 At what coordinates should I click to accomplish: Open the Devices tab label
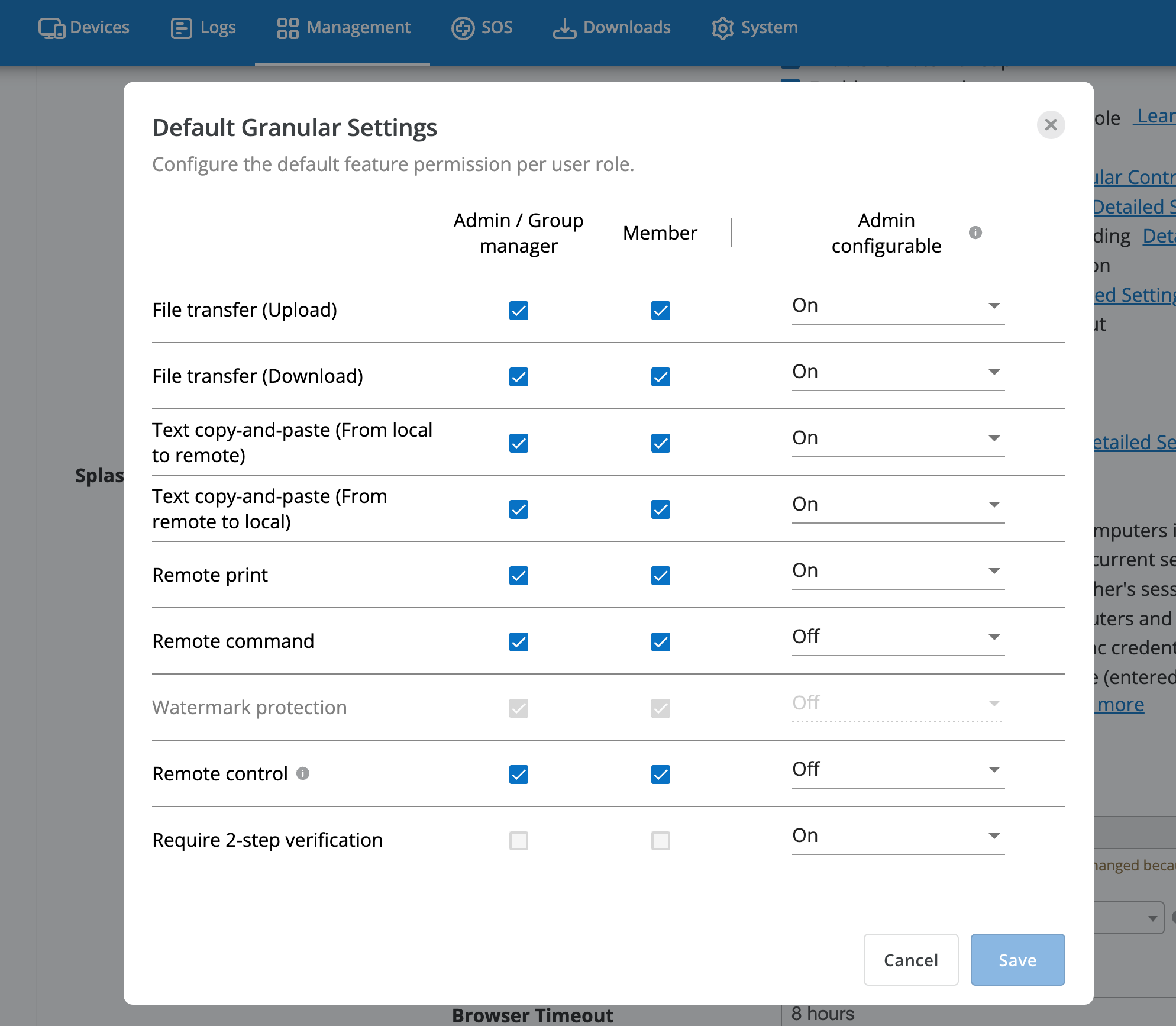click(99, 27)
